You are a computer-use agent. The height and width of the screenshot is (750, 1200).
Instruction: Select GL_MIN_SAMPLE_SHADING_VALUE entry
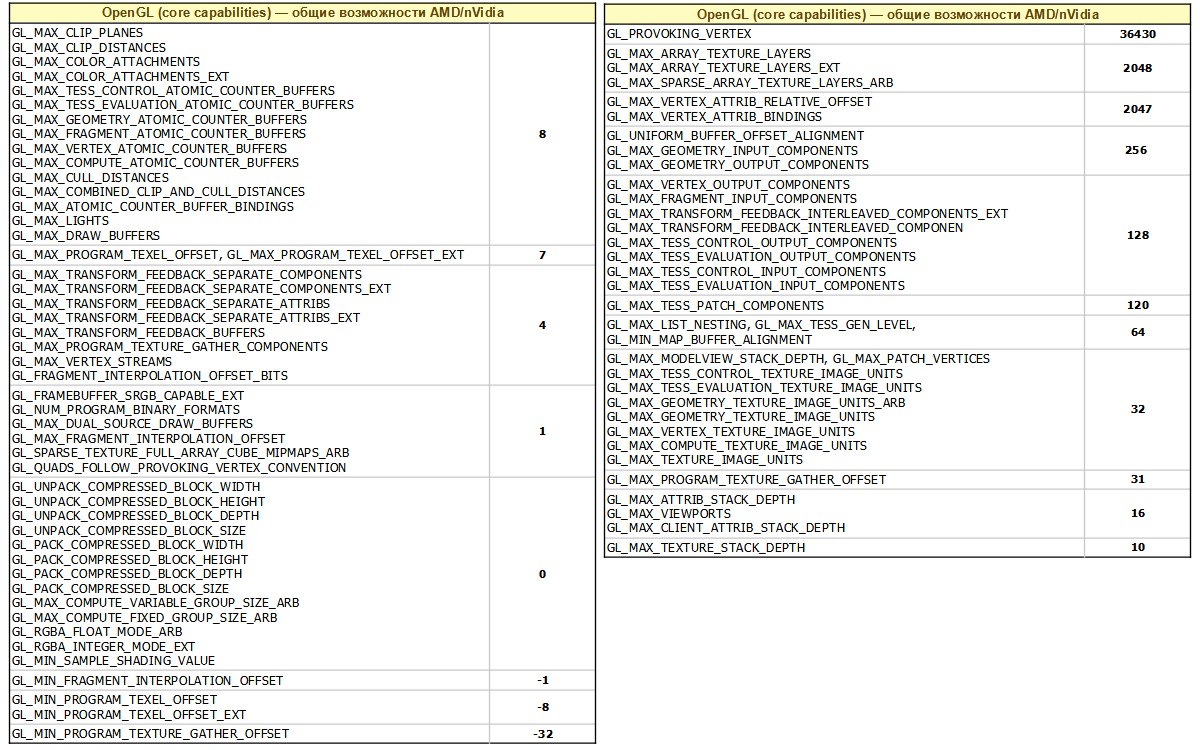point(113,661)
